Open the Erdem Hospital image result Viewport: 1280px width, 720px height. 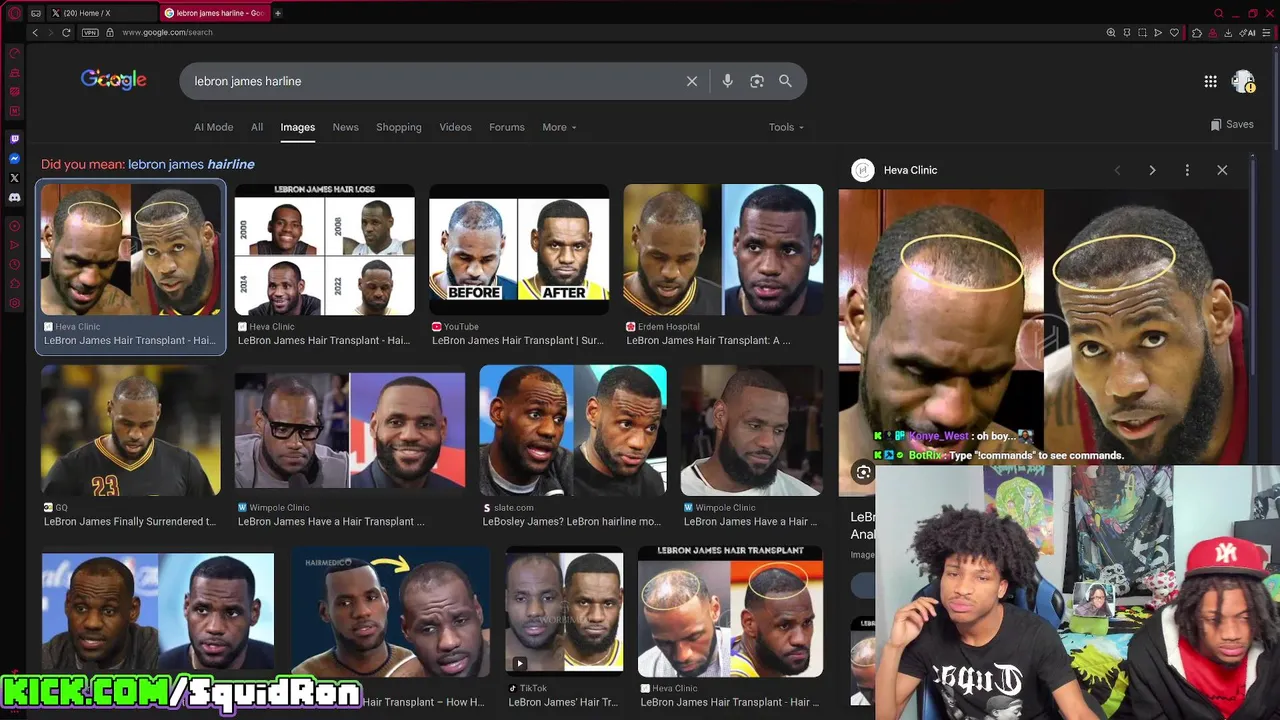coord(723,250)
